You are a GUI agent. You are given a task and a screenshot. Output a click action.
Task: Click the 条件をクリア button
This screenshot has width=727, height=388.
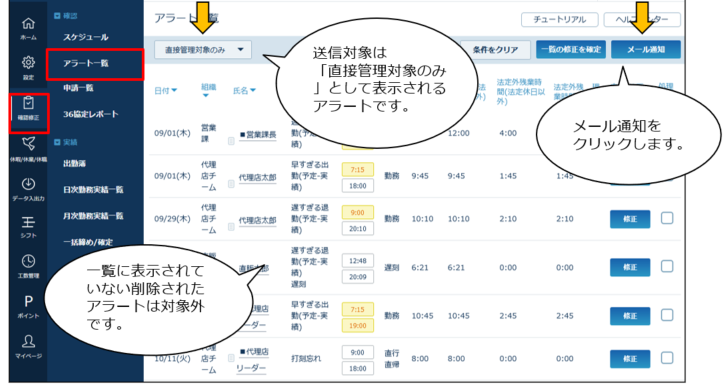pyautogui.click(x=495, y=50)
